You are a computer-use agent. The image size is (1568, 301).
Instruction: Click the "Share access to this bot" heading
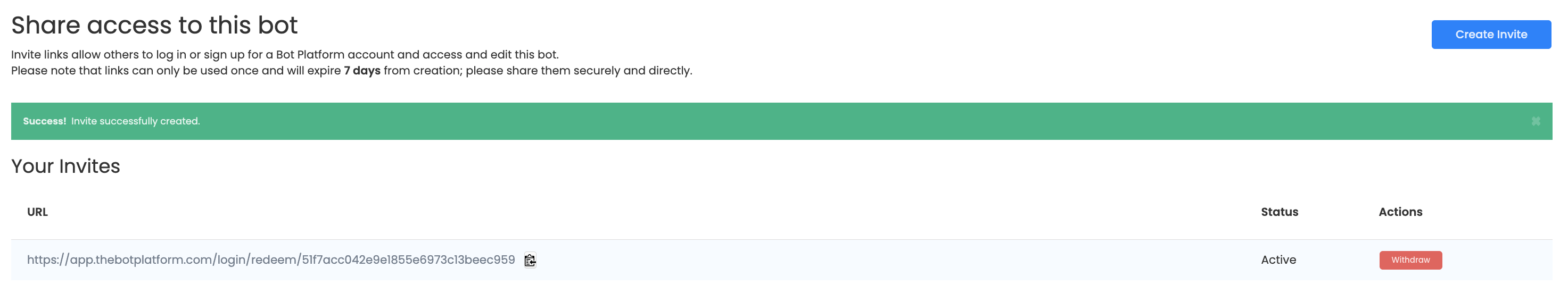(x=154, y=26)
